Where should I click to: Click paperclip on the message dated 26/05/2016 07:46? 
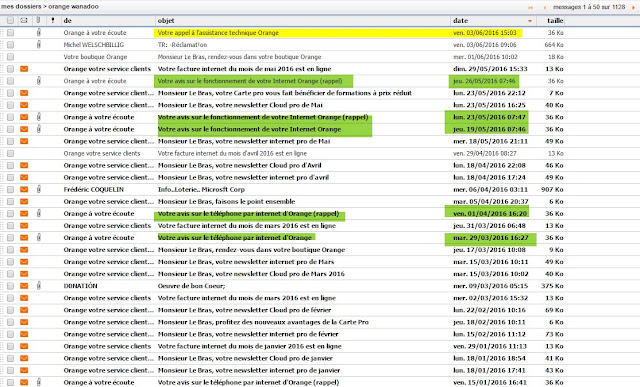(x=38, y=81)
